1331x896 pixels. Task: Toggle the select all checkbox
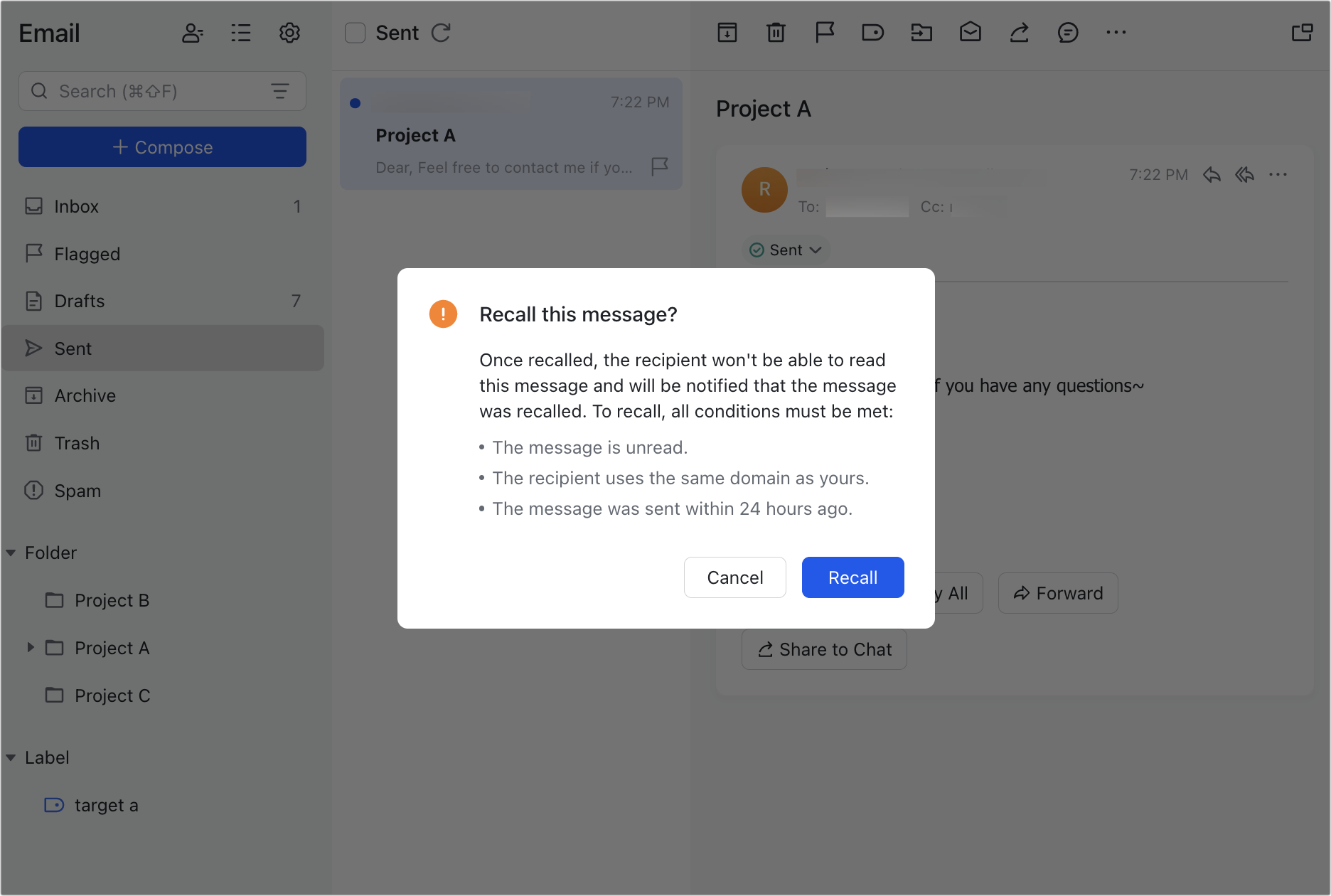(x=355, y=33)
